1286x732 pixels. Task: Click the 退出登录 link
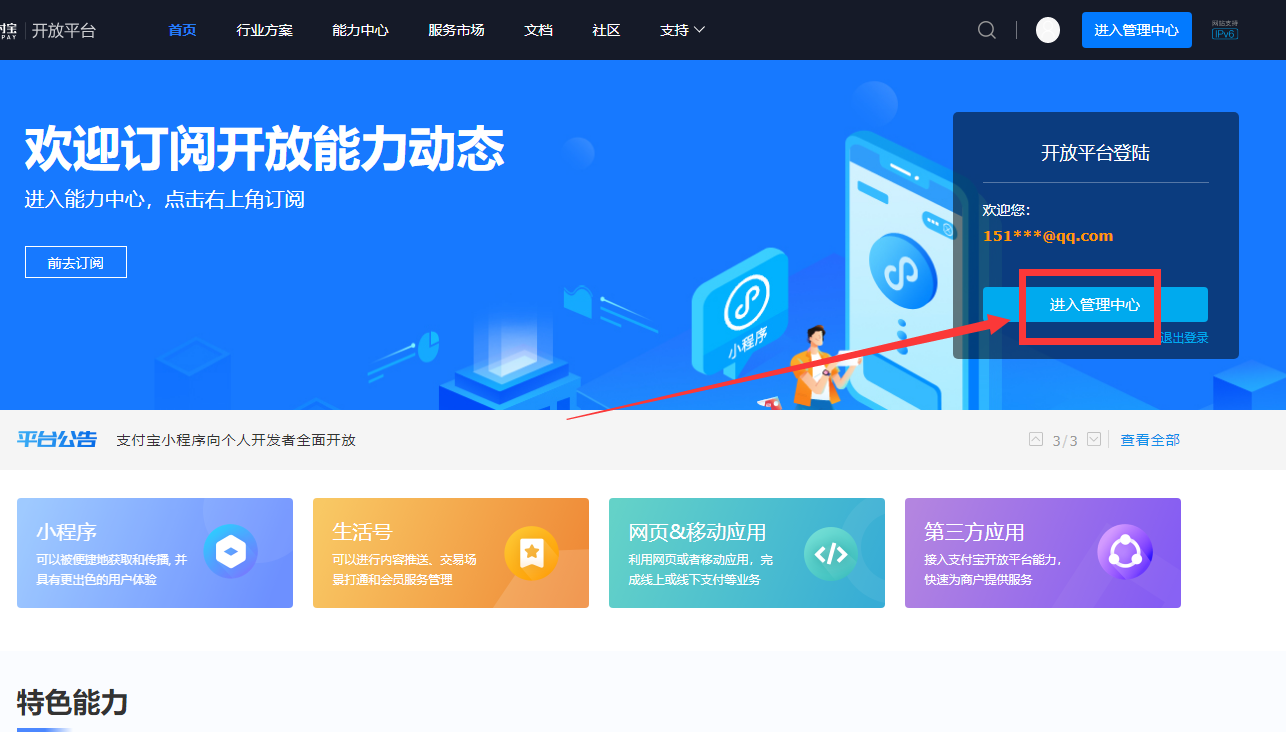pyautogui.click(x=1184, y=338)
